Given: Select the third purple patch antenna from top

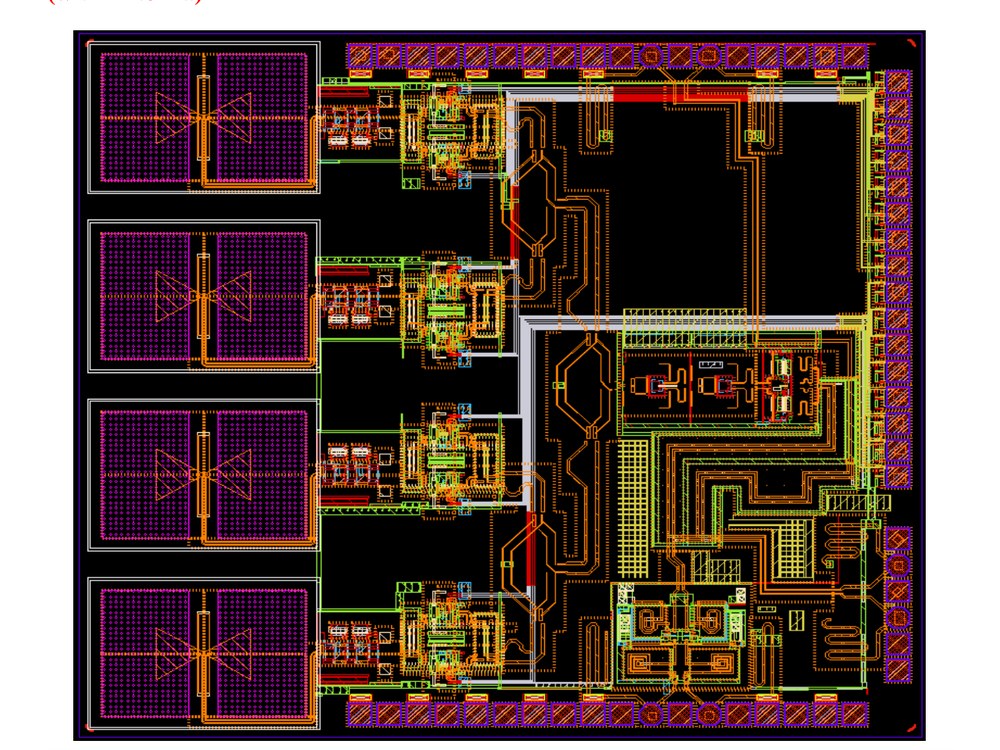Looking at the screenshot, I should [x=204, y=475].
